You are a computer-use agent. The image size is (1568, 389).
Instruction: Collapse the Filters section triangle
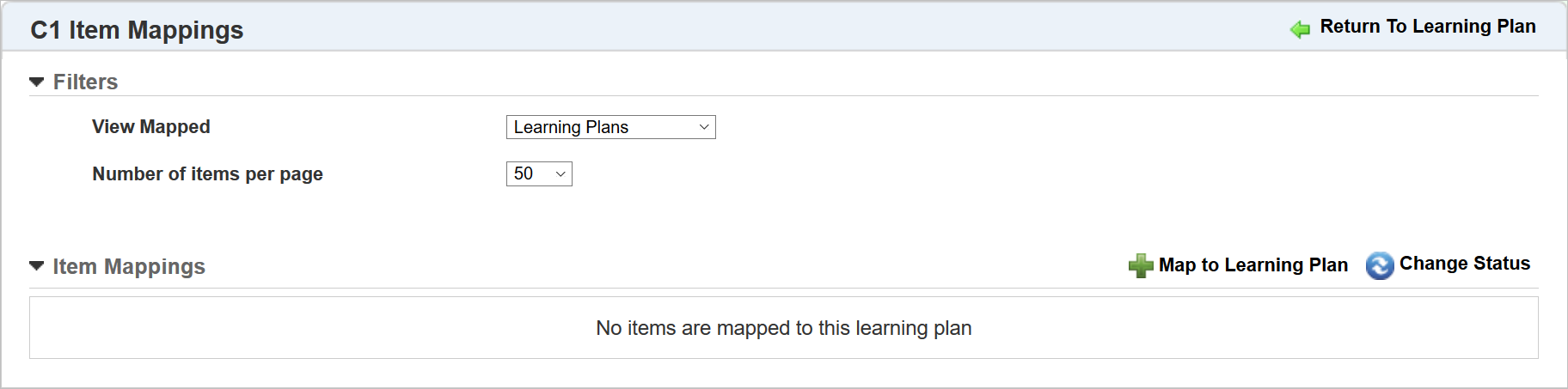click(x=36, y=82)
